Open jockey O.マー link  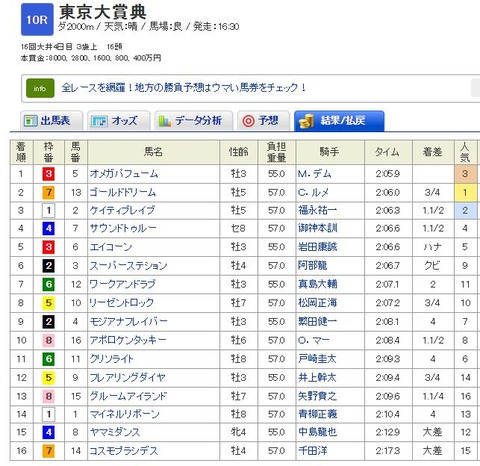[314, 340]
